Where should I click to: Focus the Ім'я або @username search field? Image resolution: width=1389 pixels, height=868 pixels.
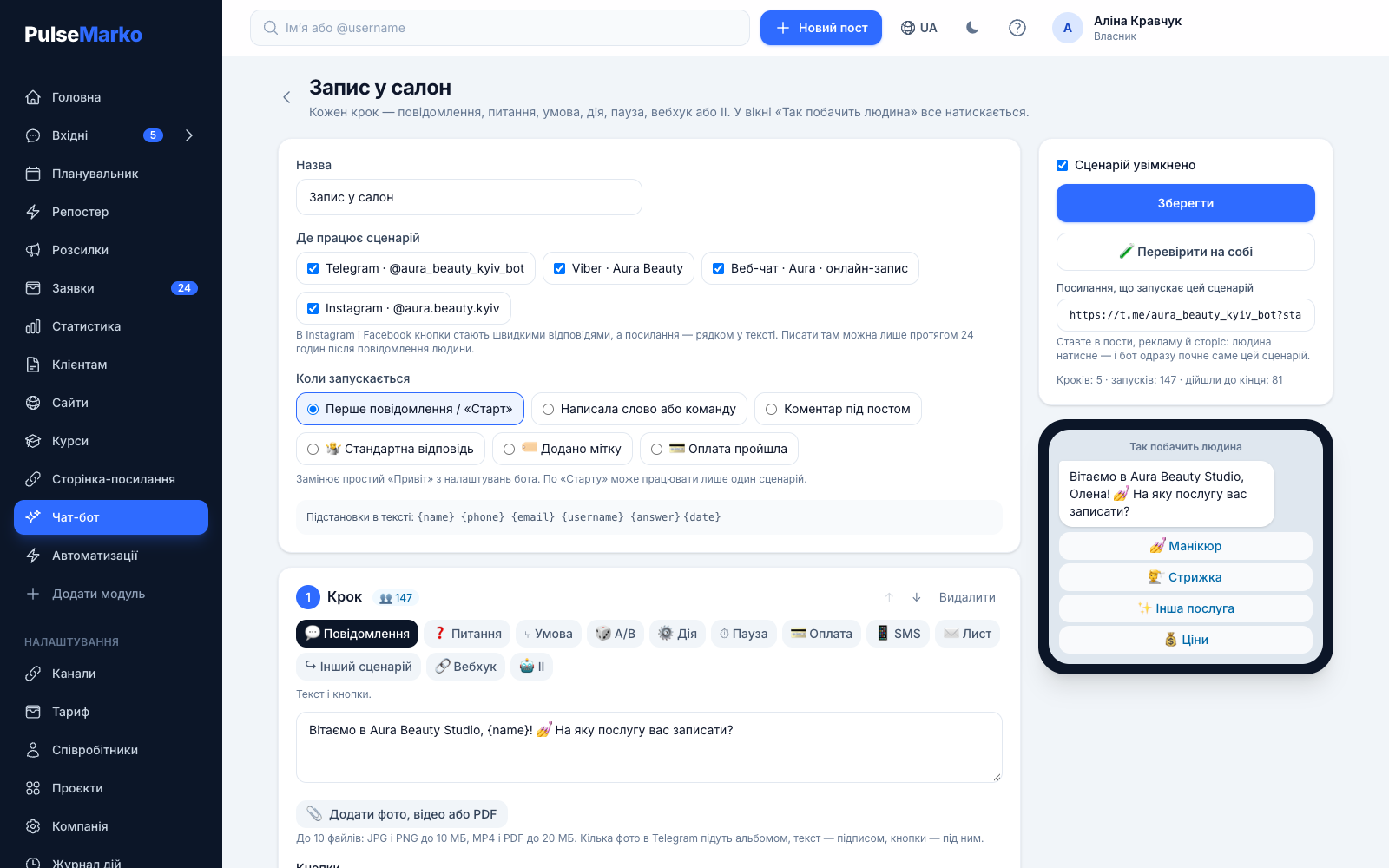tap(500, 28)
